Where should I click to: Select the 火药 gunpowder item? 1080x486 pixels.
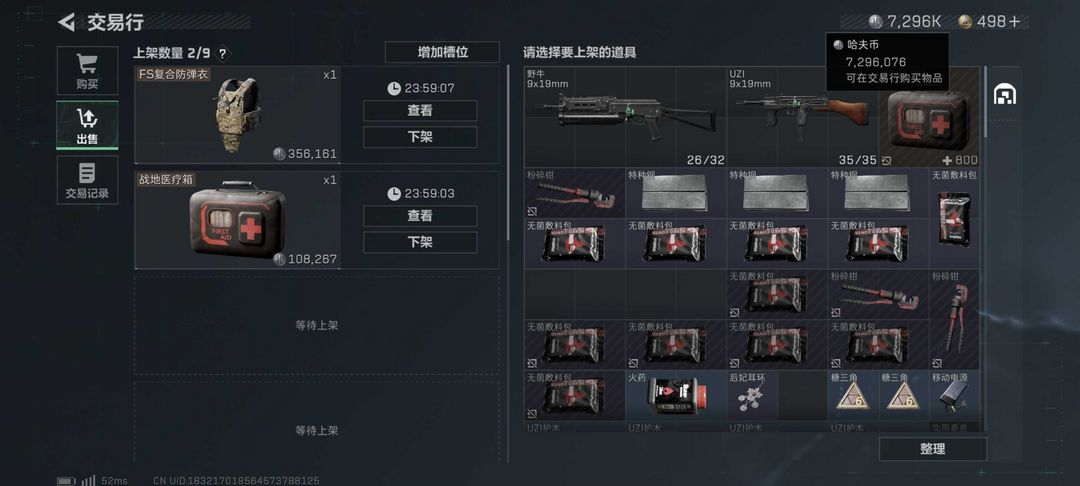[676, 396]
